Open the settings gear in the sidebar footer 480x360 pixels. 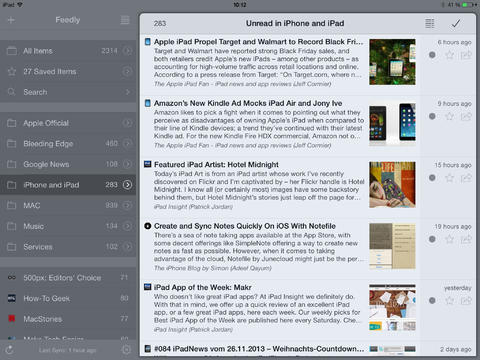pos(126,350)
